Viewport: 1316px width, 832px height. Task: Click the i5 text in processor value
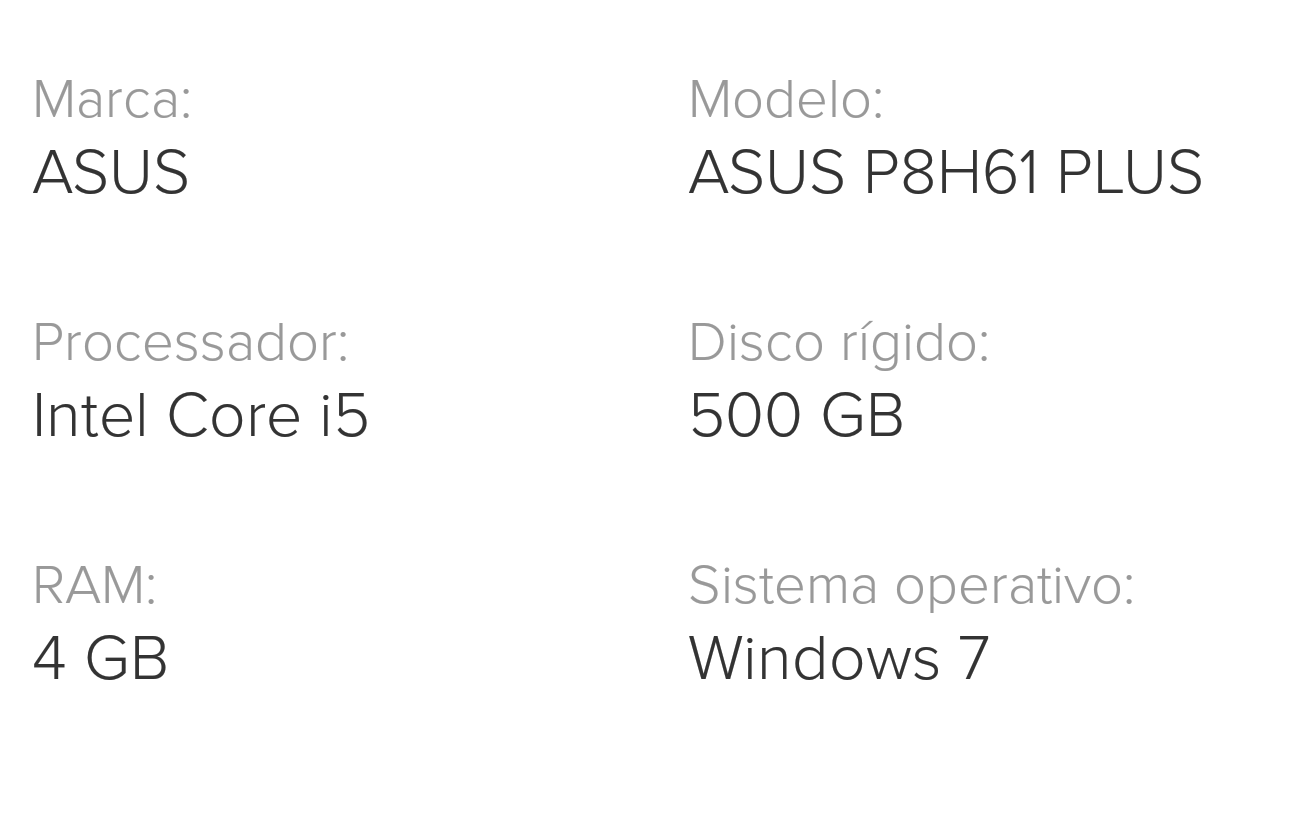tap(345, 415)
